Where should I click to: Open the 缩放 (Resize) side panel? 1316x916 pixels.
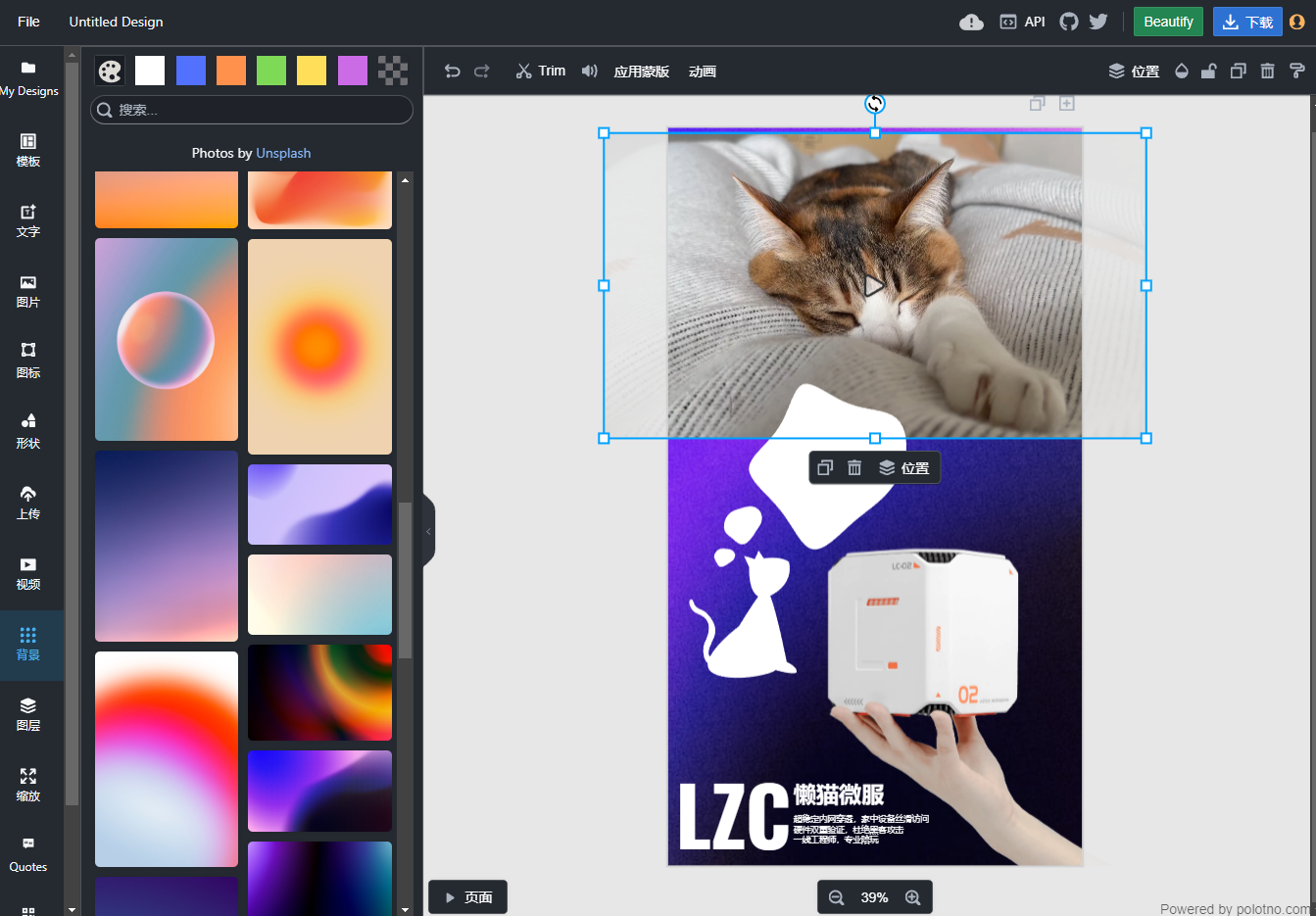pos(28,785)
